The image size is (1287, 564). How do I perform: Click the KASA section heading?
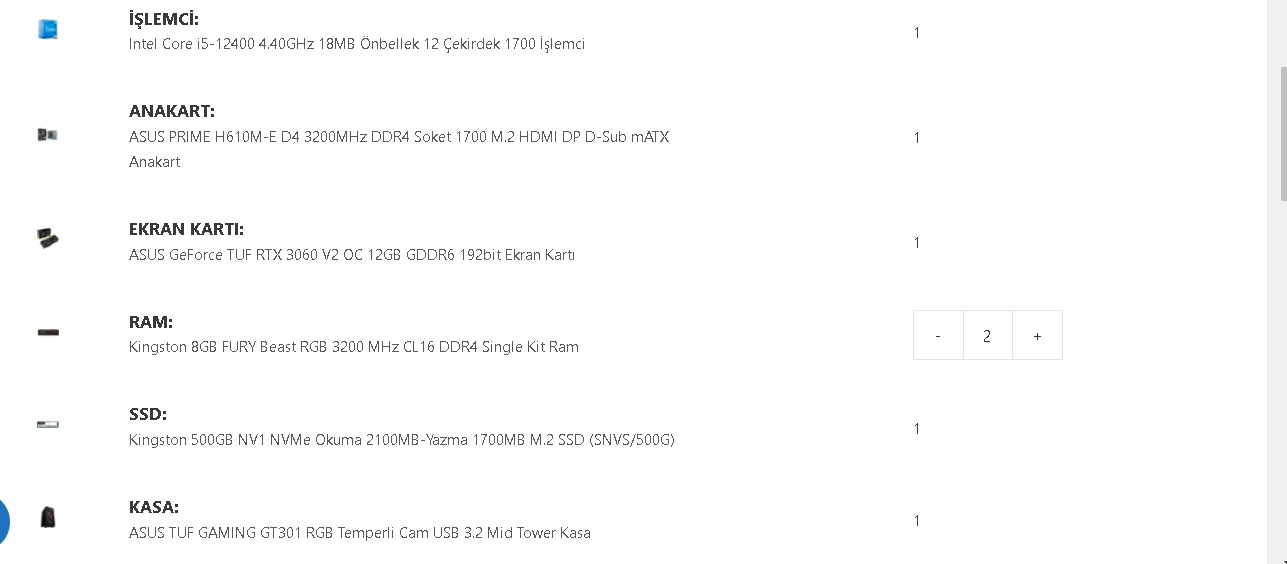154,507
